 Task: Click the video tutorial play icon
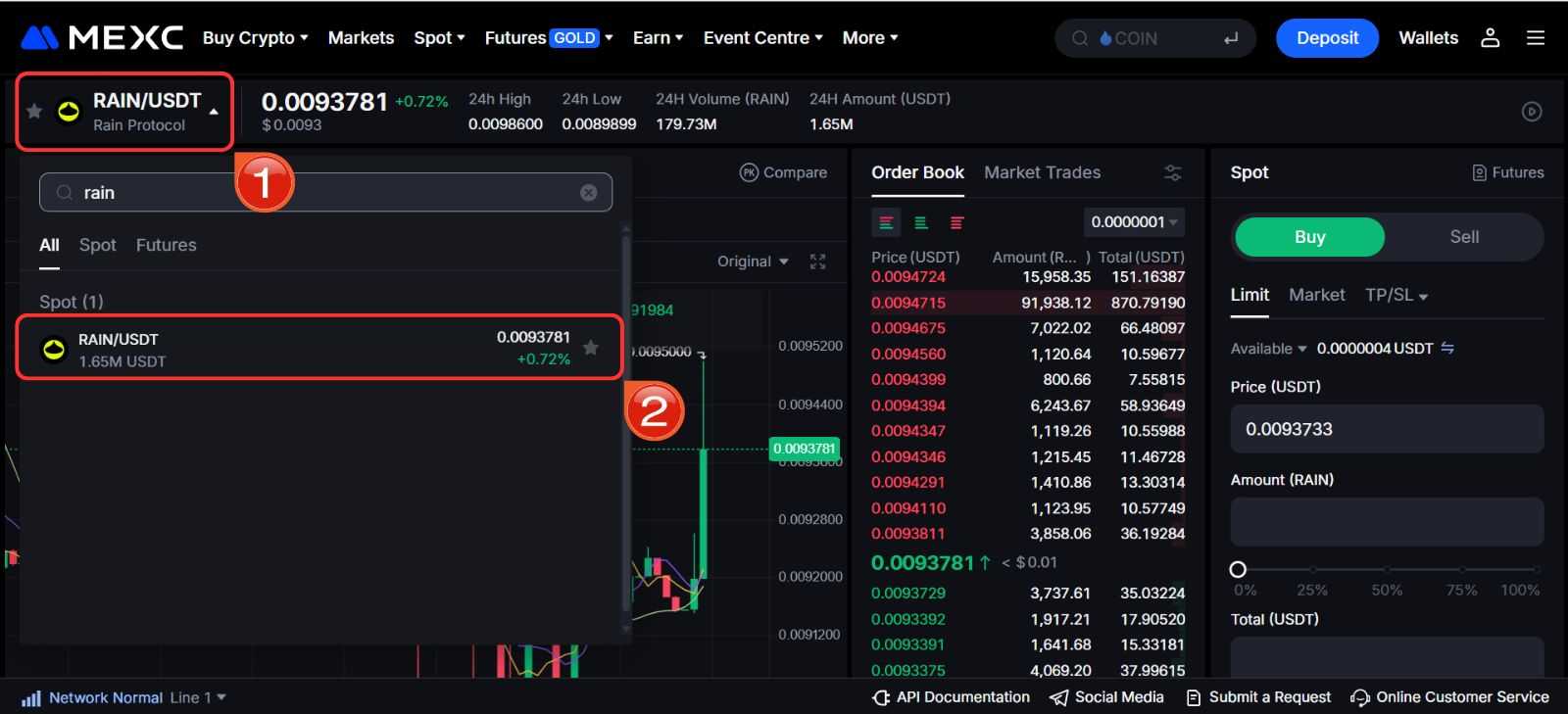[1532, 112]
